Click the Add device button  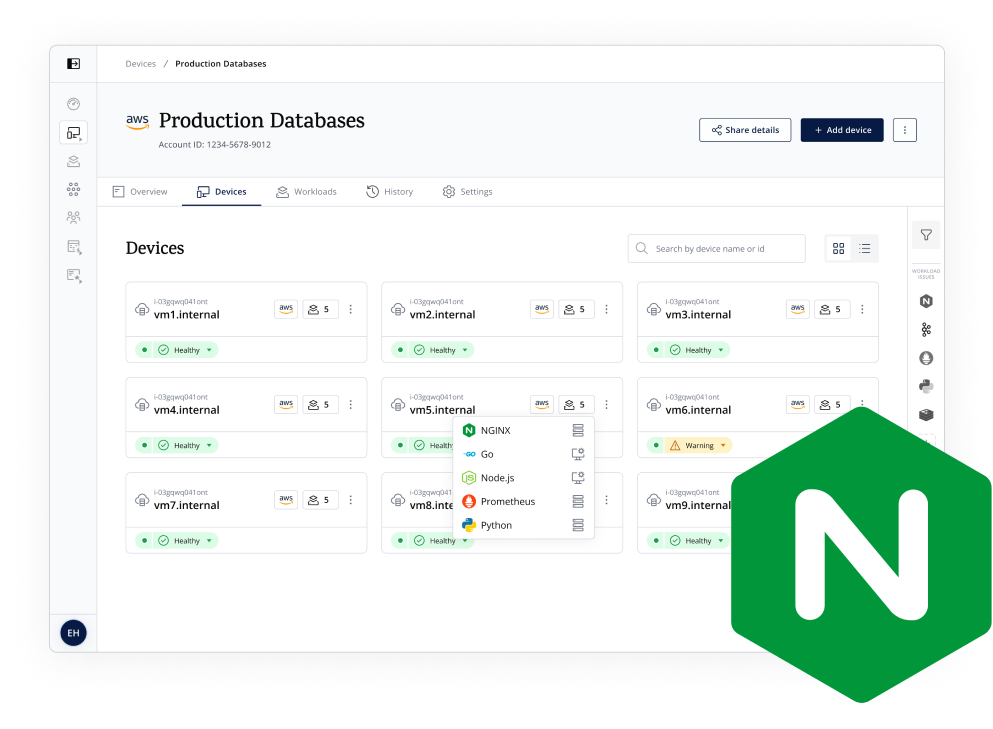point(842,130)
